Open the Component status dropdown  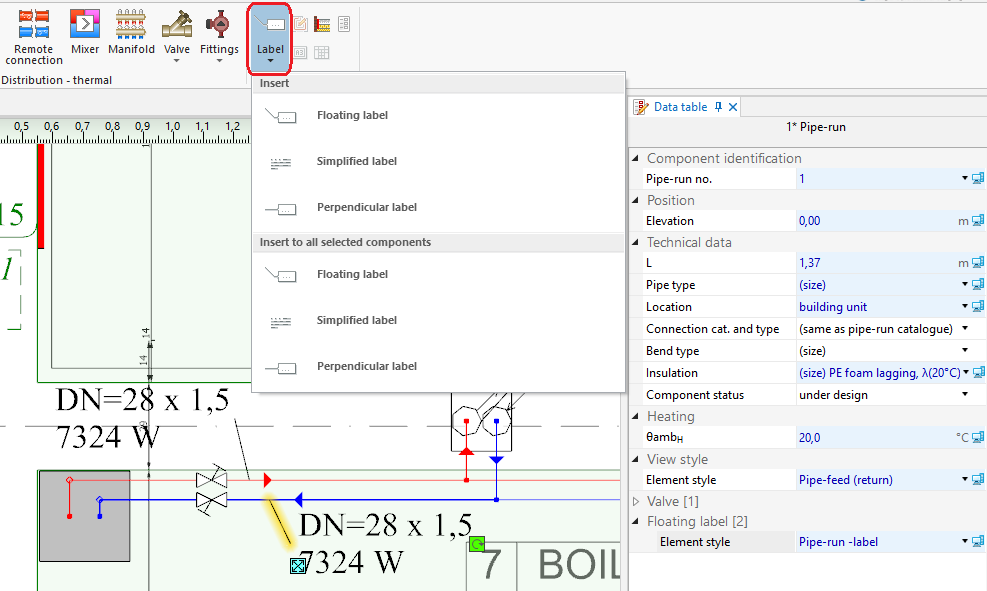pyautogui.click(x=965, y=395)
